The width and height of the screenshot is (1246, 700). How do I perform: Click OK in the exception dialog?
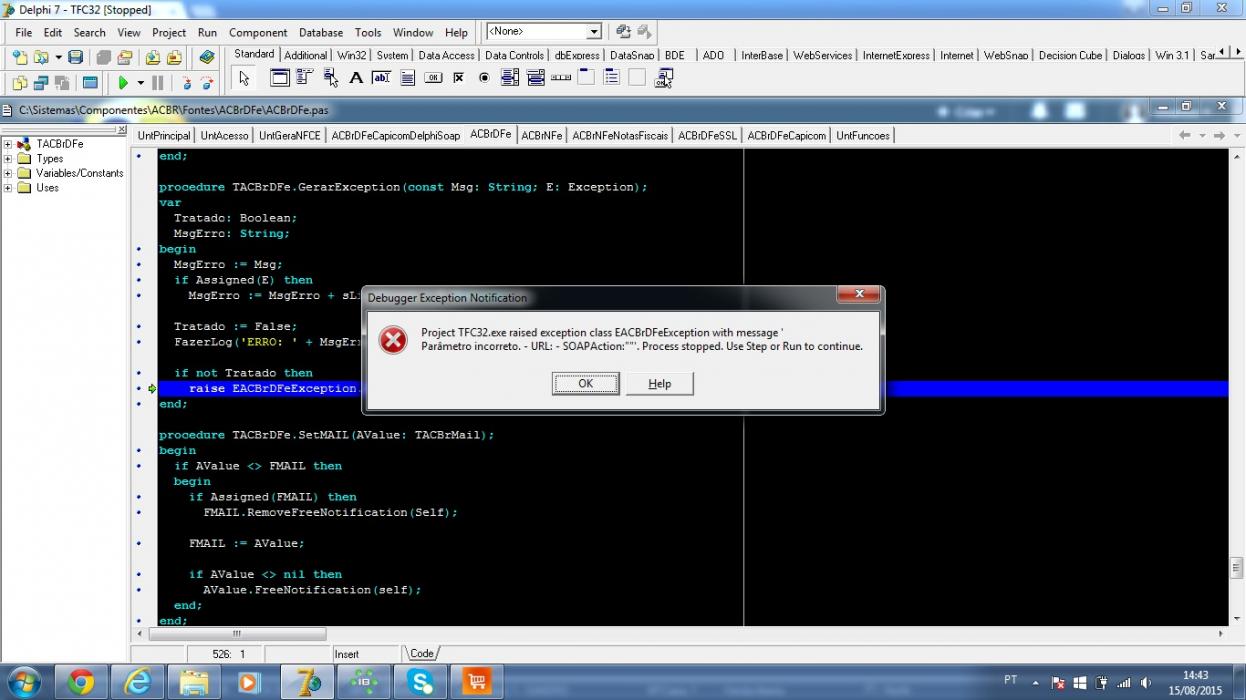coord(586,384)
